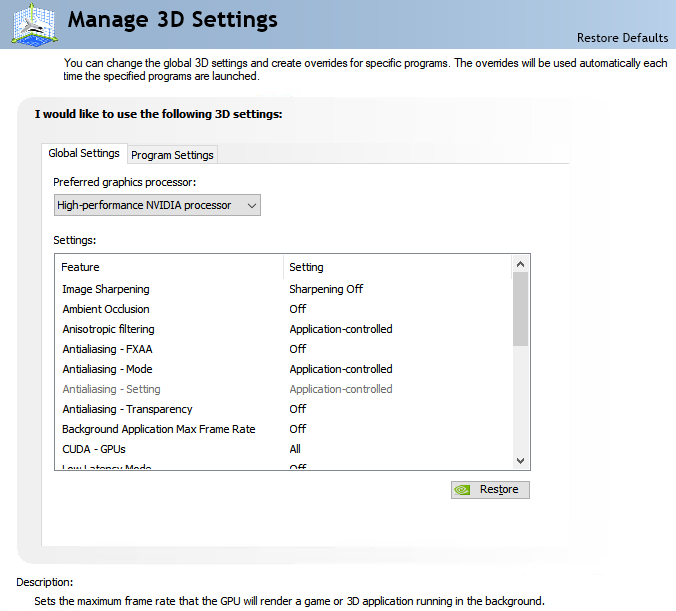Open the Preferred graphics processor dropdown
The image size is (676, 611).
pyautogui.click(x=157, y=205)
